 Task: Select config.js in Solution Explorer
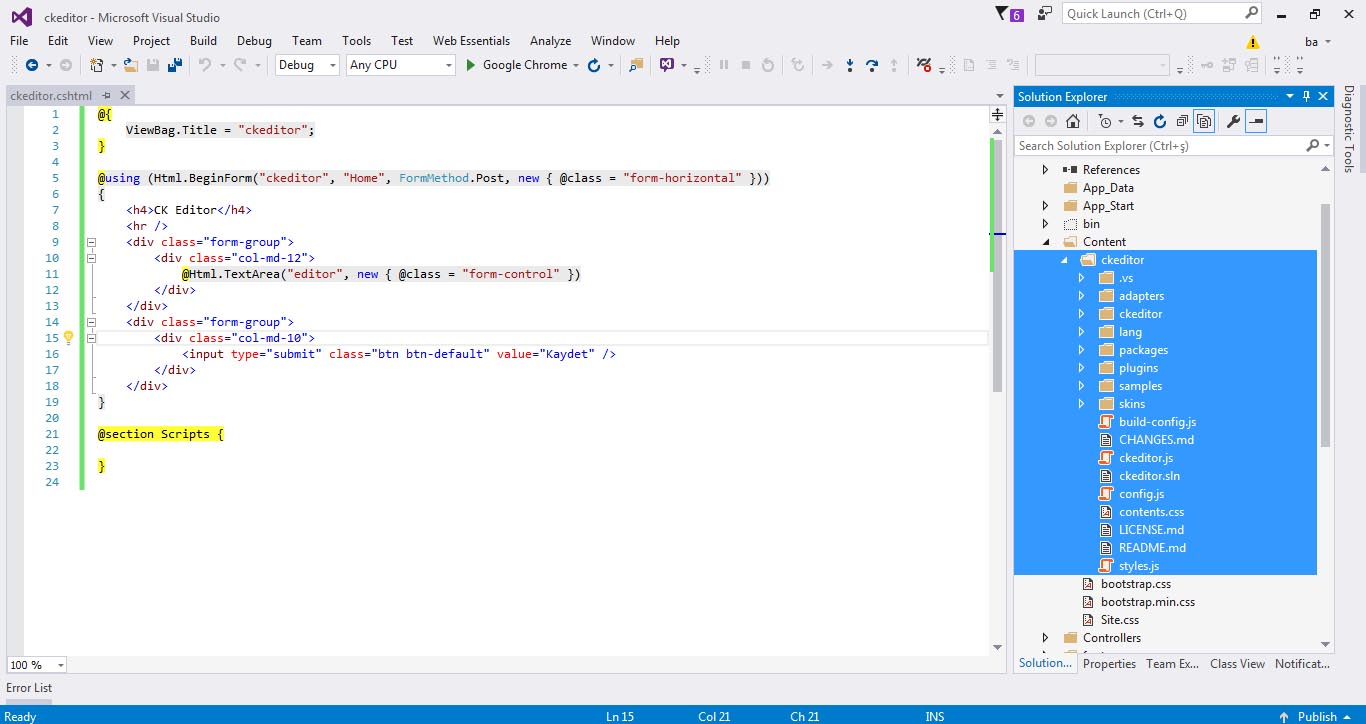[1141, 494]
